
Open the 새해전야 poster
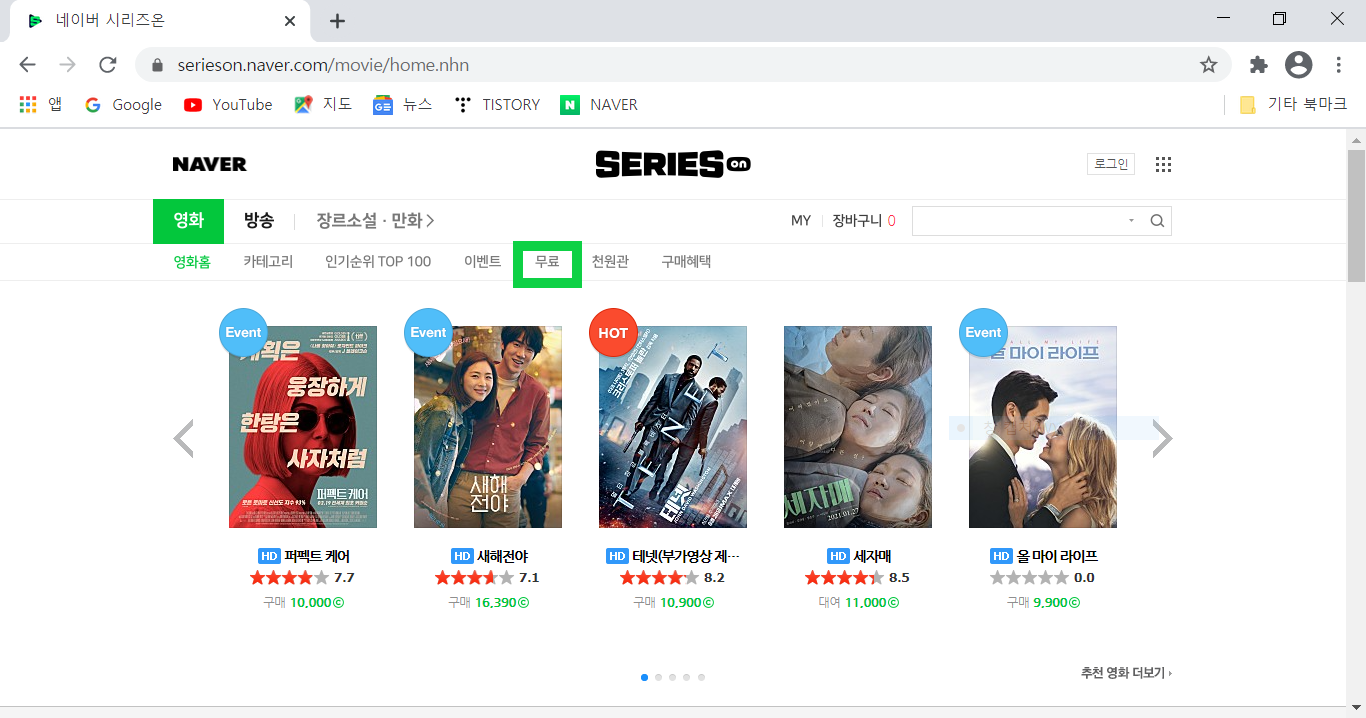click(x=488, y=427)
